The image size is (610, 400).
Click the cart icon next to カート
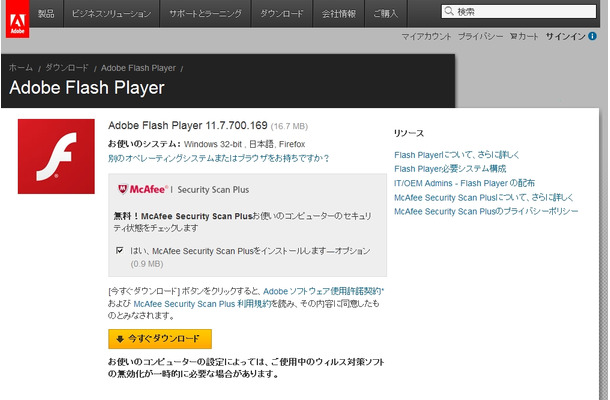click(x=513, y=36)
